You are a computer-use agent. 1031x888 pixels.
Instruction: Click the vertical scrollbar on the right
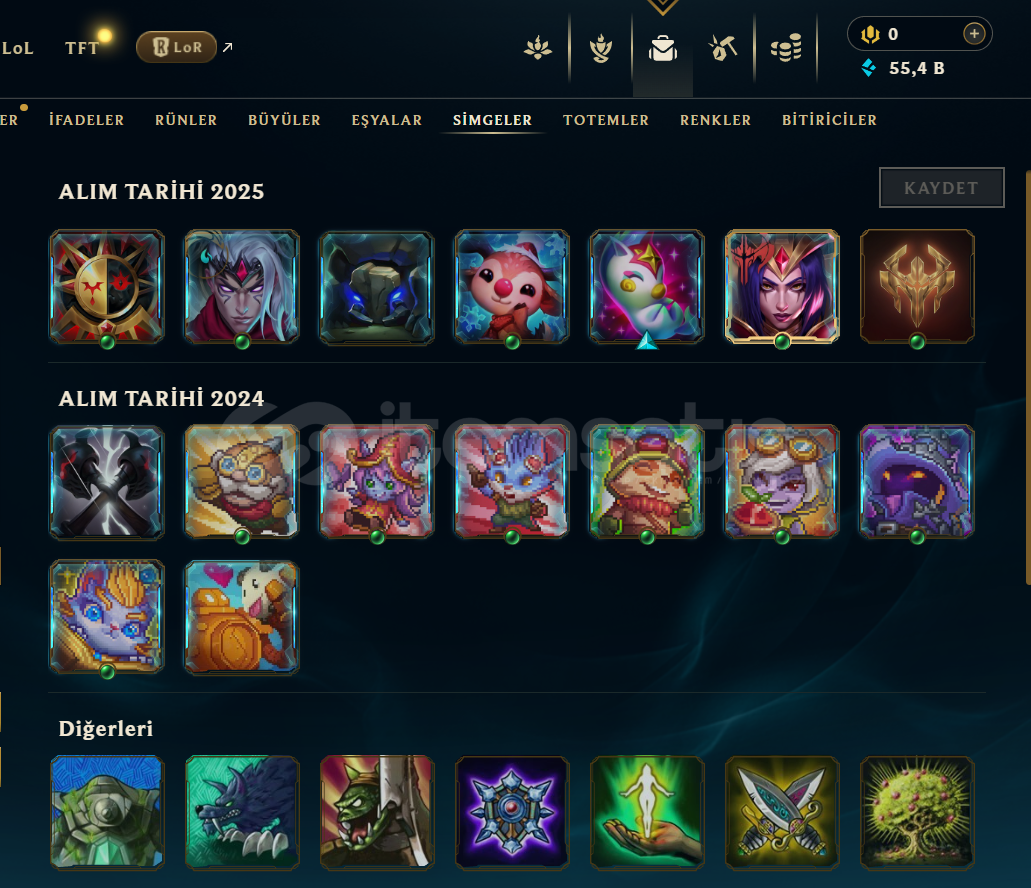coord(1028,378)
